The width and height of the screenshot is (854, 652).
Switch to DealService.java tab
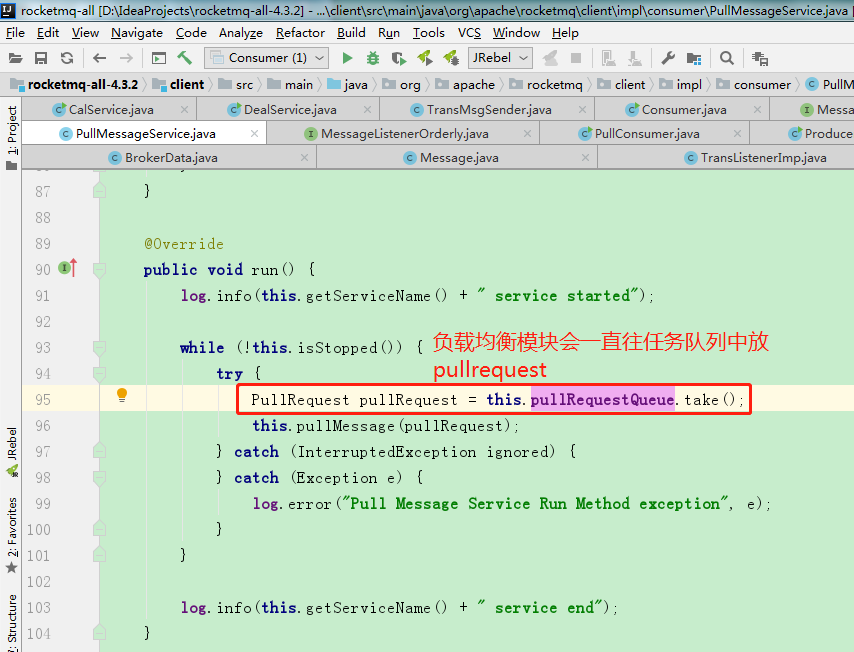(290, 109)
